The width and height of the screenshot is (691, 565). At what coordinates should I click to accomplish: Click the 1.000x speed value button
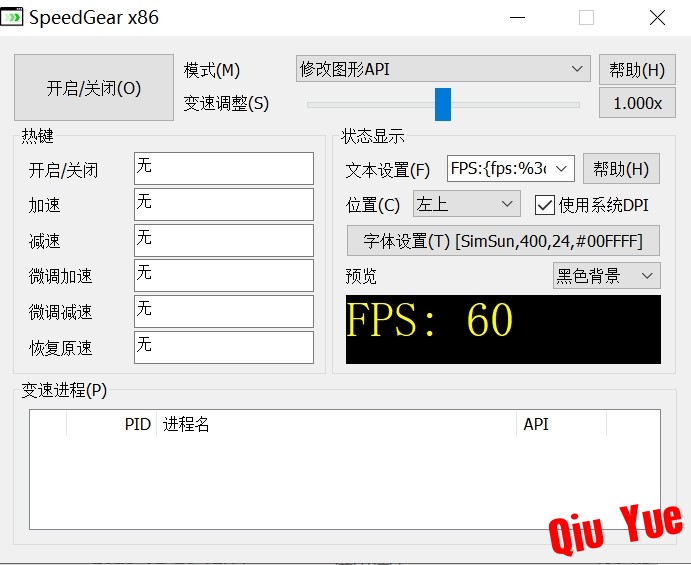pyautogui.click(x=637, y=103)
